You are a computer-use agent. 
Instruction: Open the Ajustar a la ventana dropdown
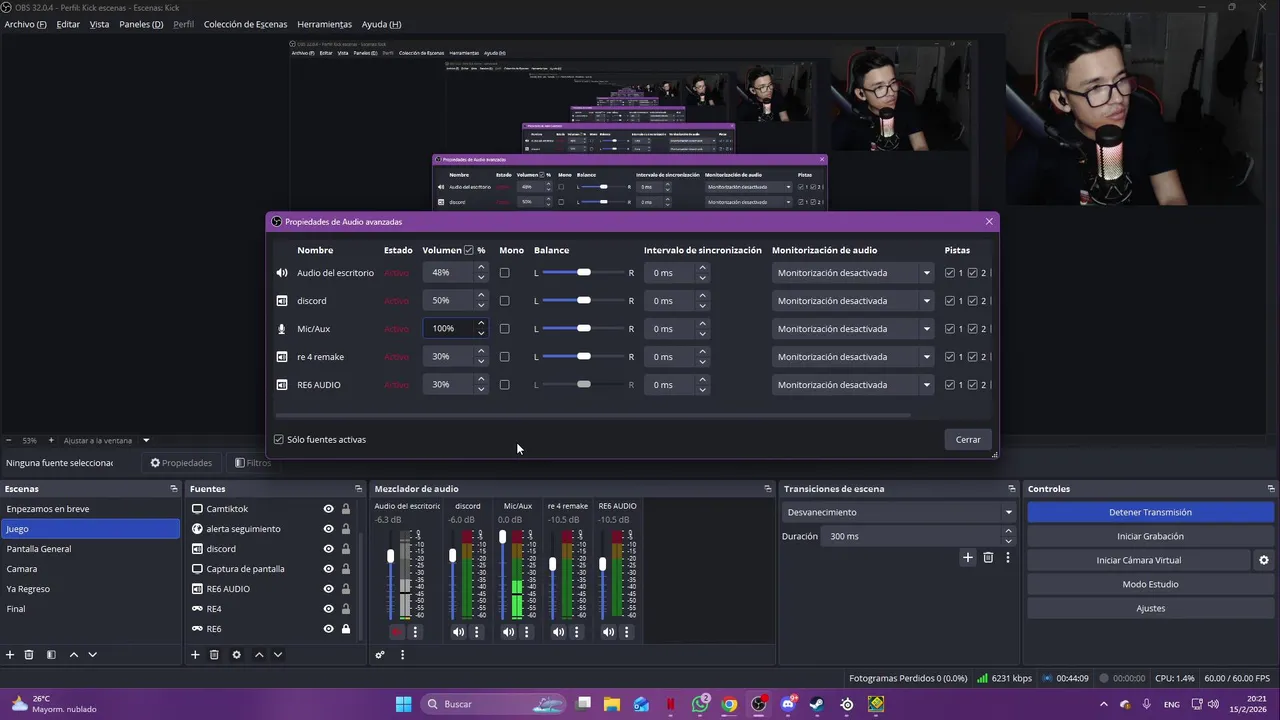(x=107, y=440)
